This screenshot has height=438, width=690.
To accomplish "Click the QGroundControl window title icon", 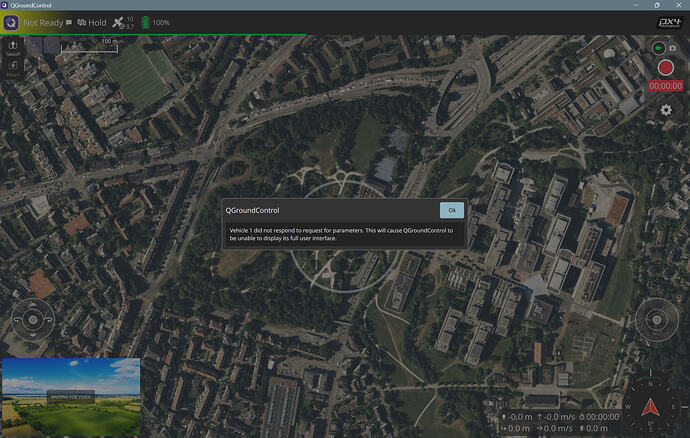I will pos(4,5).
